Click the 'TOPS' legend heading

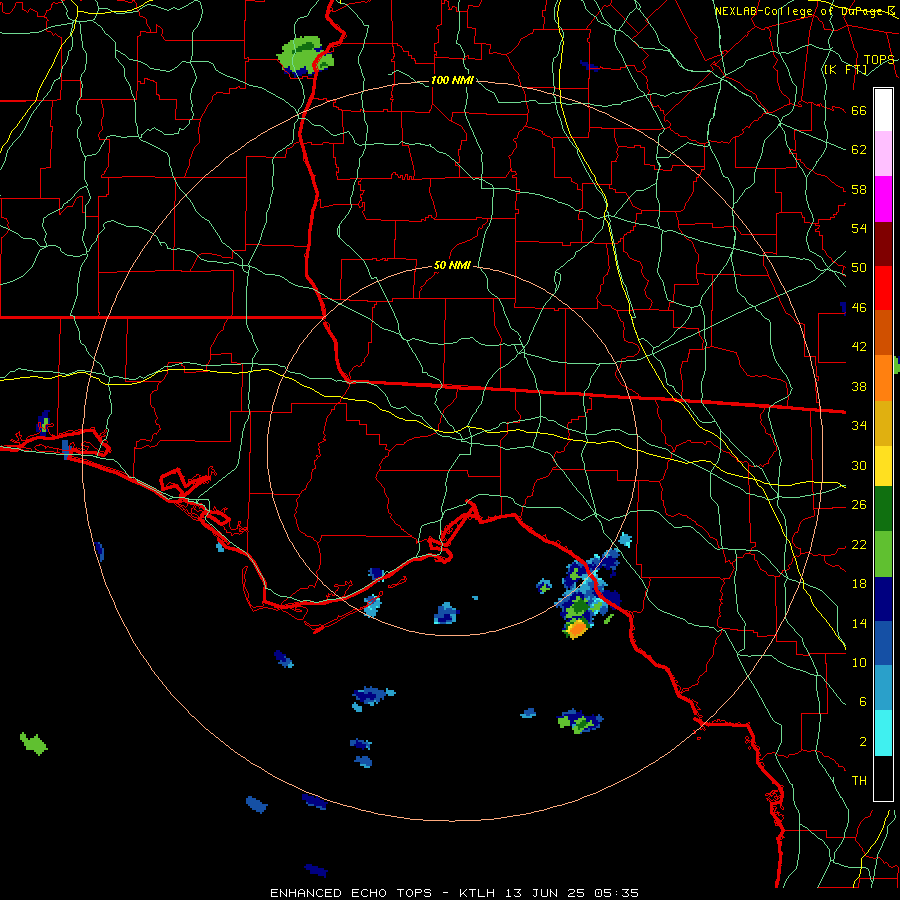click(x=879, y=60)
